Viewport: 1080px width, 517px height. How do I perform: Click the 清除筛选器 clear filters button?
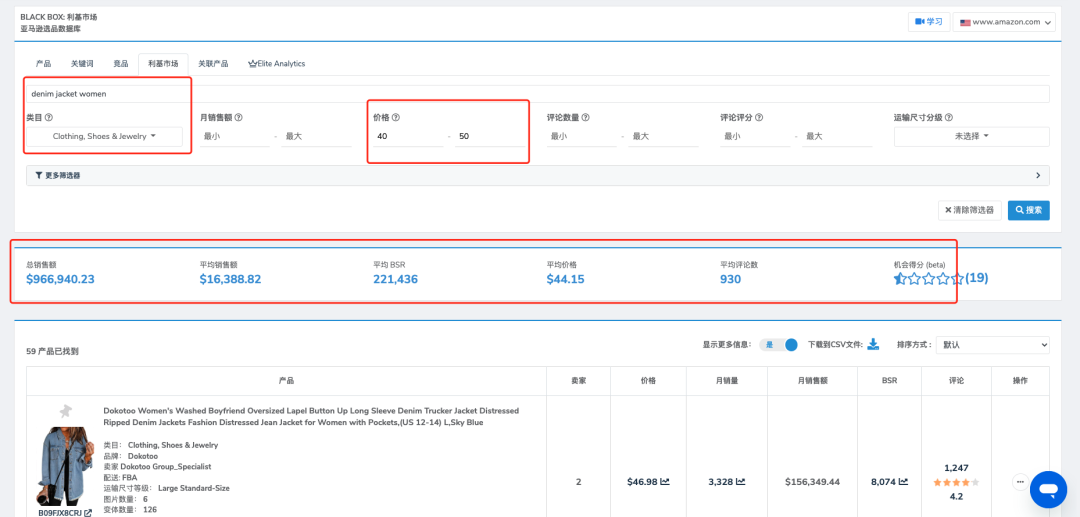coord(969,210)
